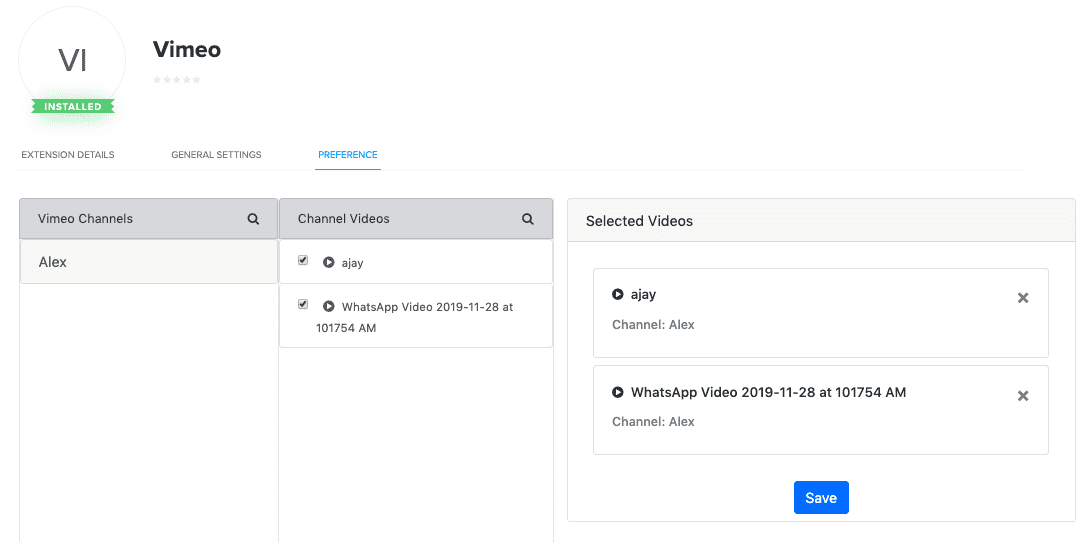Screen dimensions: 1088x542
Task: Click the Channel Videos header label
Action: (x=343, y=219)
